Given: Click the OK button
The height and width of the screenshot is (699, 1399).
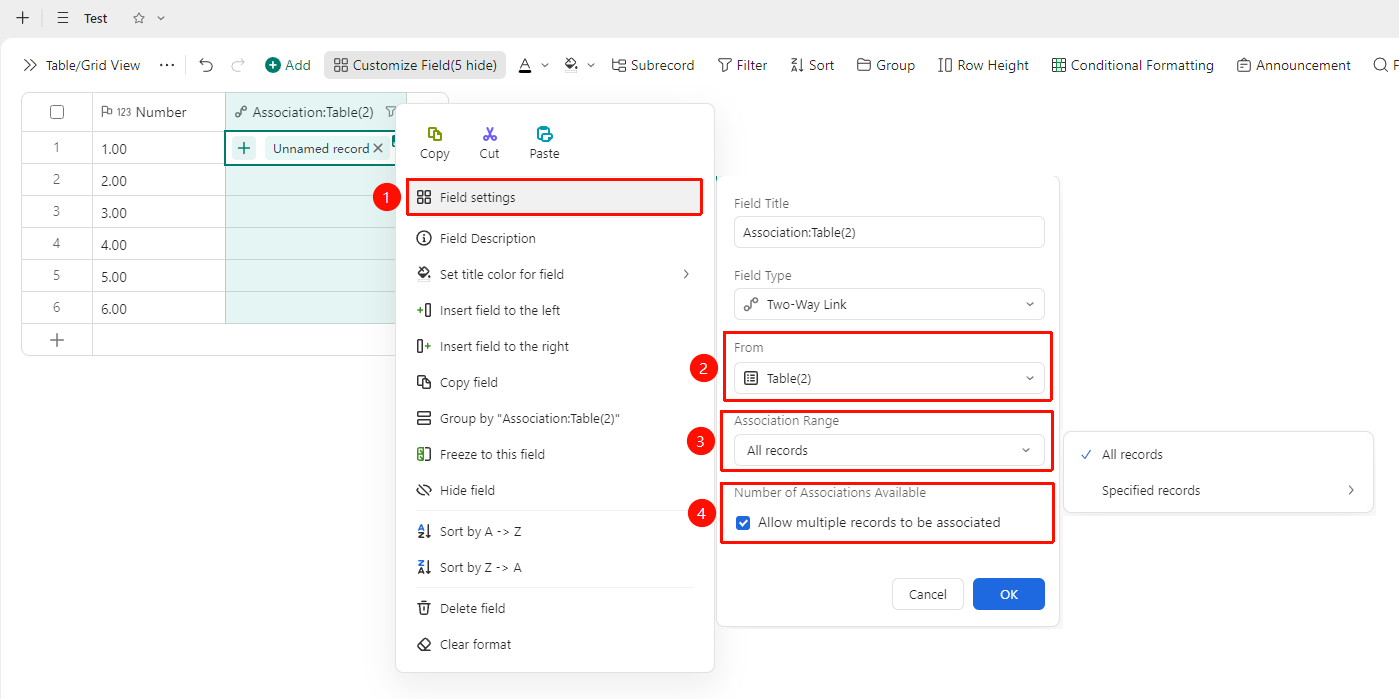Looking at the screenshot, I should 1009,594.
